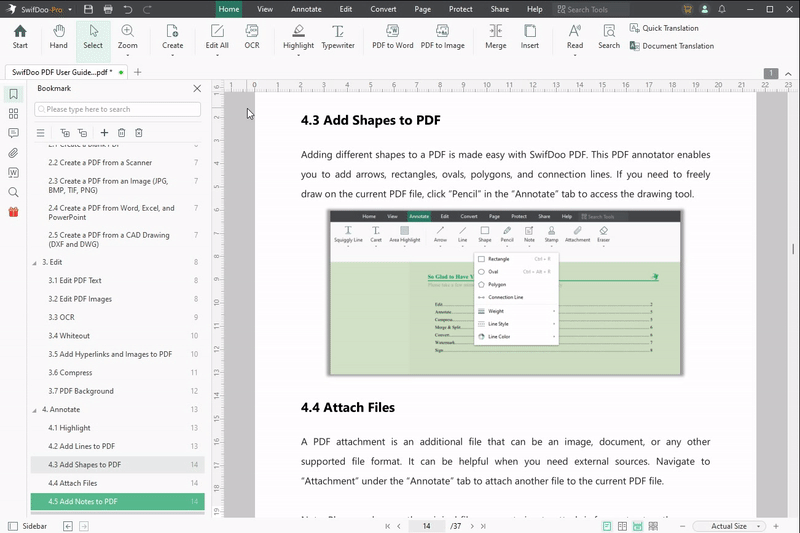Open the SwifDoo Pro app menu arrow

(70, 10)
